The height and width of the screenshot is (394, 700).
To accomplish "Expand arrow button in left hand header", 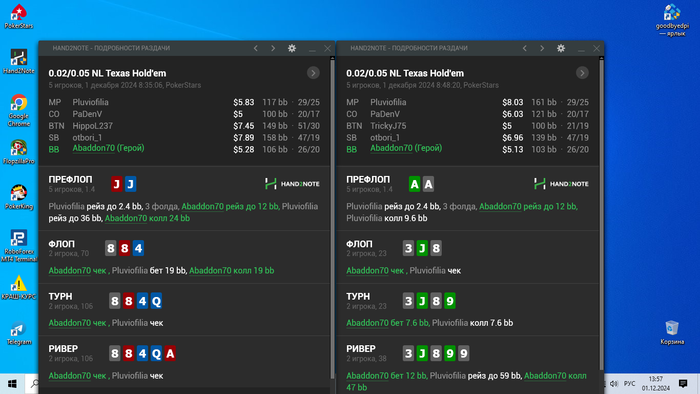I will click(x=313, y=73).
